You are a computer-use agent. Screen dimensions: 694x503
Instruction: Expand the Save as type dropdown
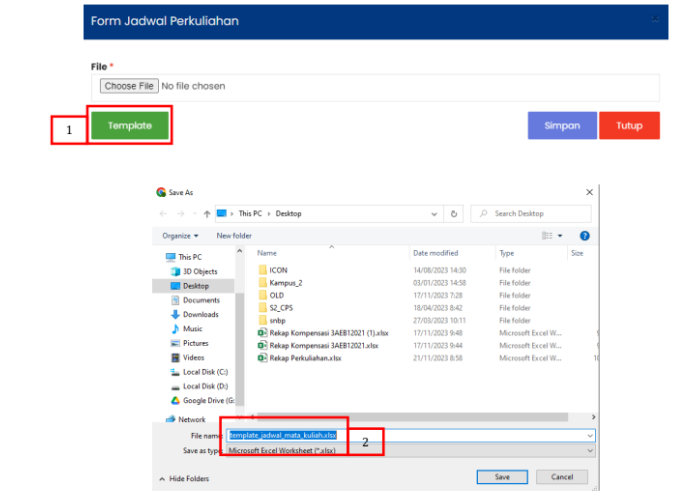590,451
